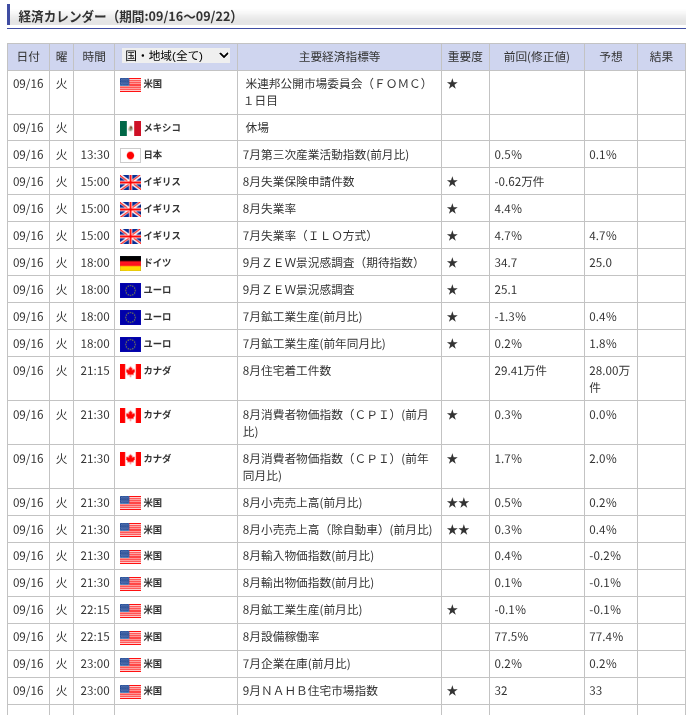Click Germany flag in ZEW期待指数 row
Screen dimensions: 691x715
pyautogui.click(x=130, y=263)
